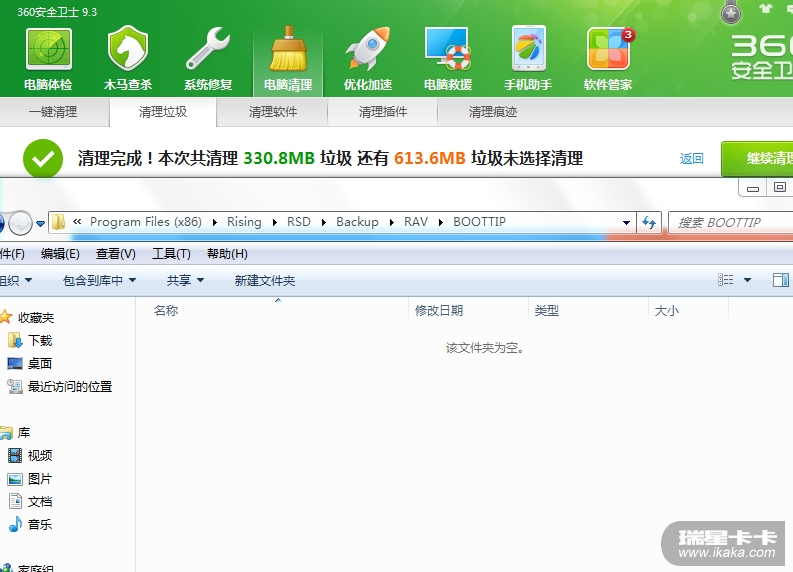The image size is (793, 572).
Task: Open 电脑救援 lifebuoy icon
Action: click(x=448, y=49)
